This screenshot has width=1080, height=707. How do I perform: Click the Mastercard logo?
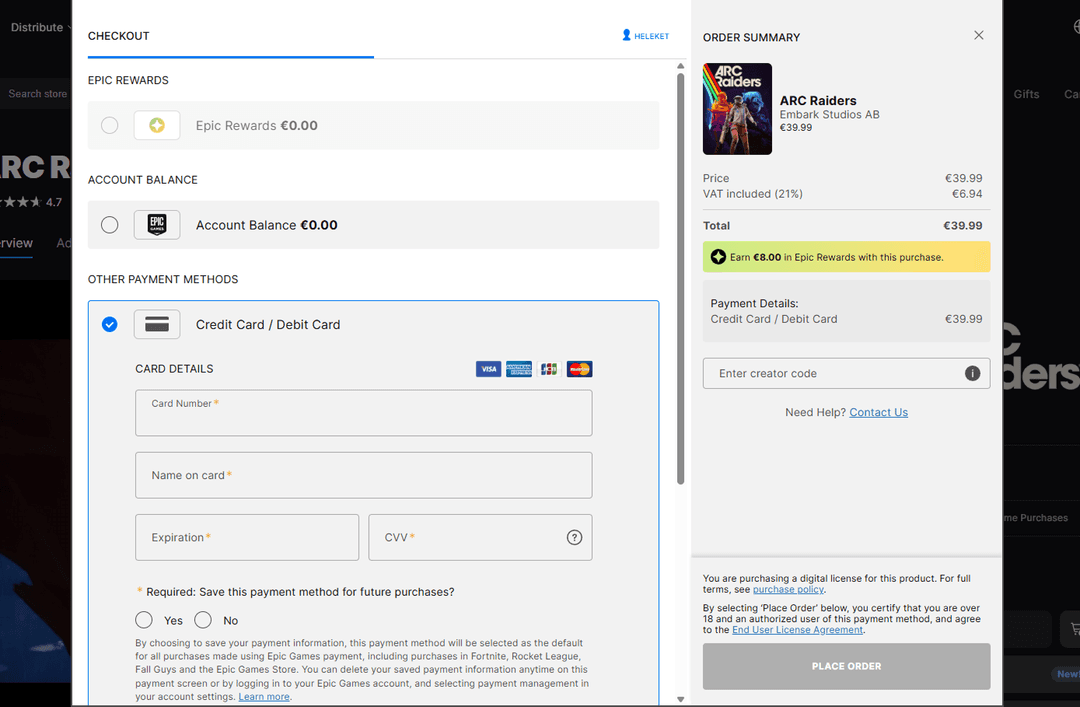tap(579, 369)
